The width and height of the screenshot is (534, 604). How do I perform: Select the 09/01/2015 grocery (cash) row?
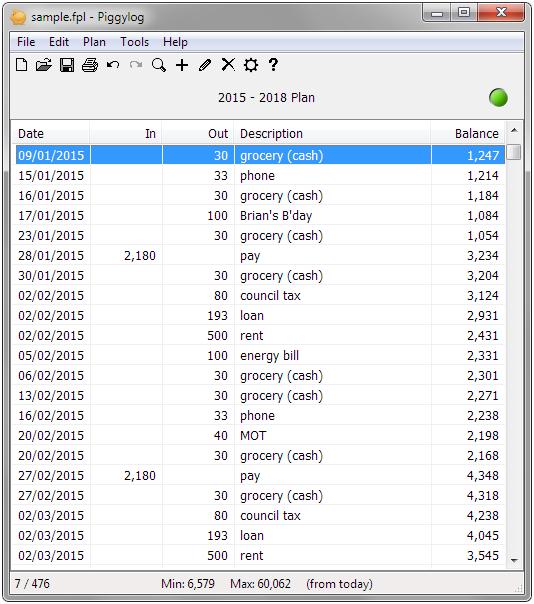tap(260, 155)
